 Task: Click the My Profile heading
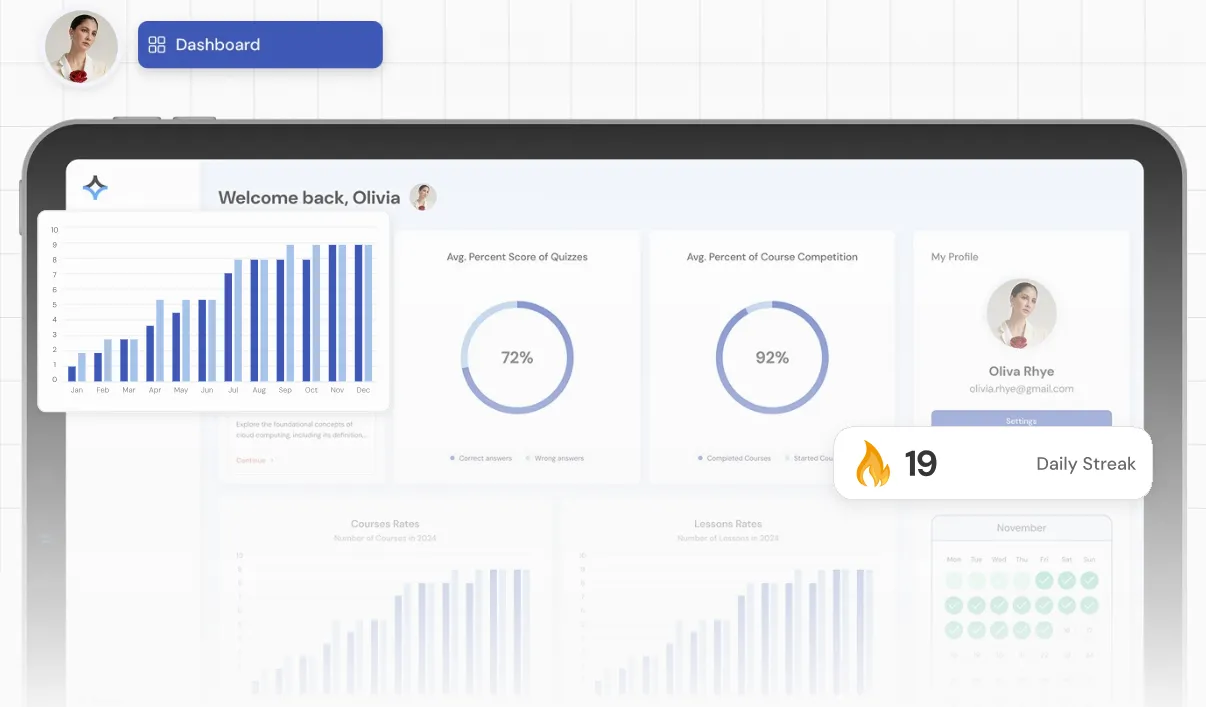pyautogui.click(x=954, y=257)
